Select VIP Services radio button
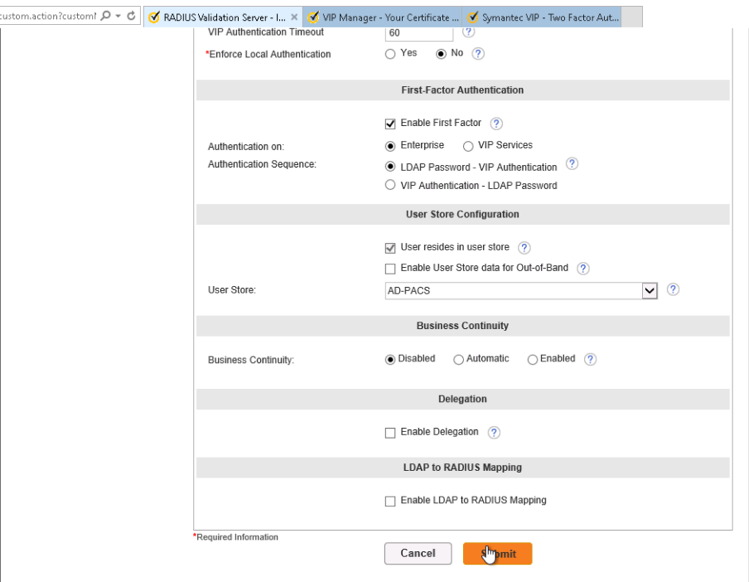 469,146
